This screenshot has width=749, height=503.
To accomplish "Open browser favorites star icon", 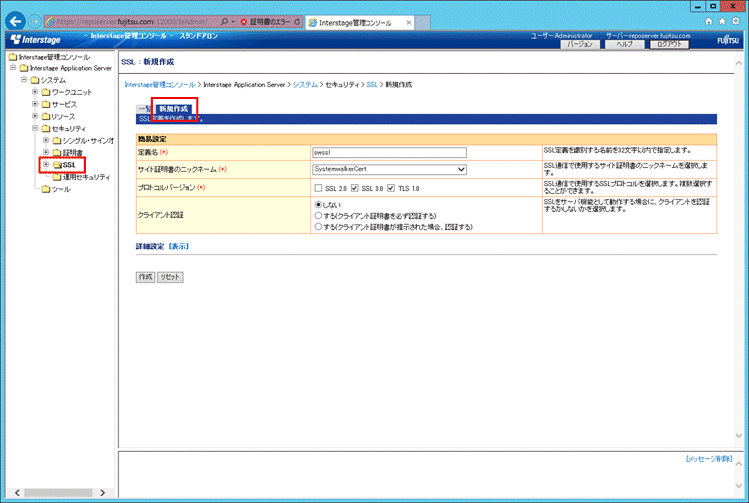I will (x=722, y=21).
